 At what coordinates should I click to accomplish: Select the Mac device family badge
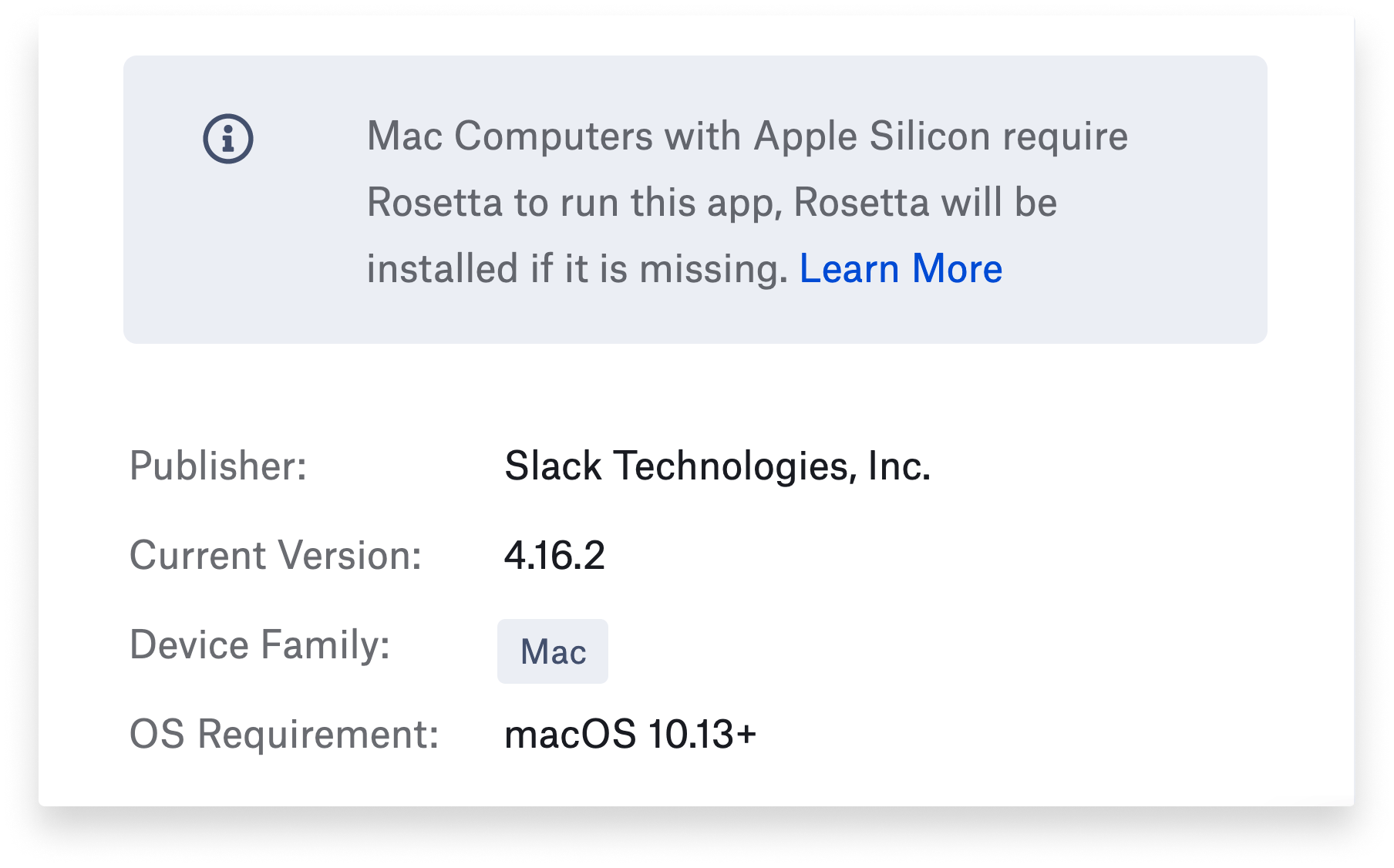[x=552, y=651]
